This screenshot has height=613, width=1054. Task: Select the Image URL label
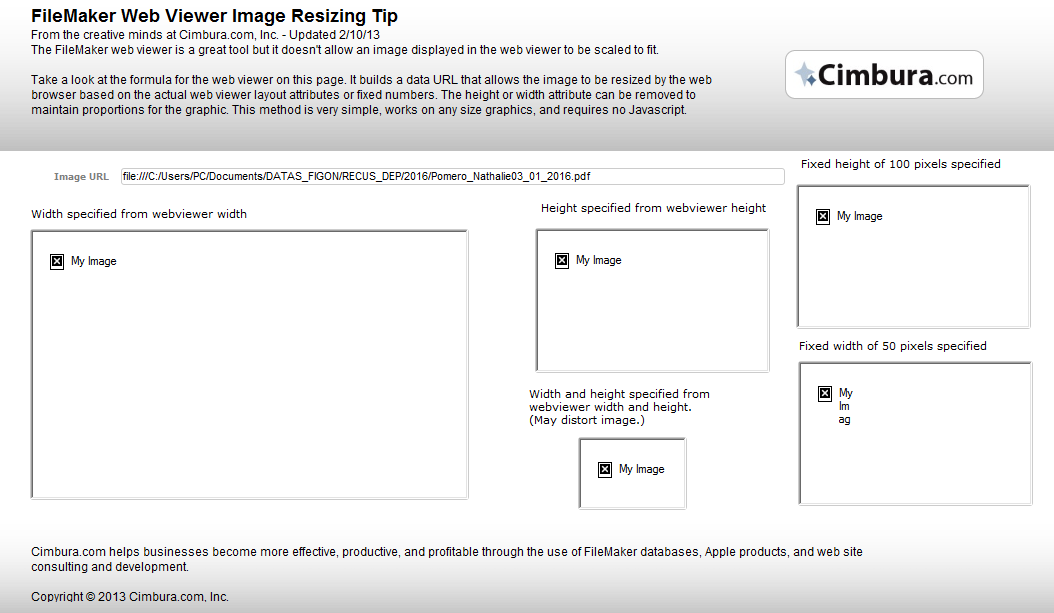81,177
